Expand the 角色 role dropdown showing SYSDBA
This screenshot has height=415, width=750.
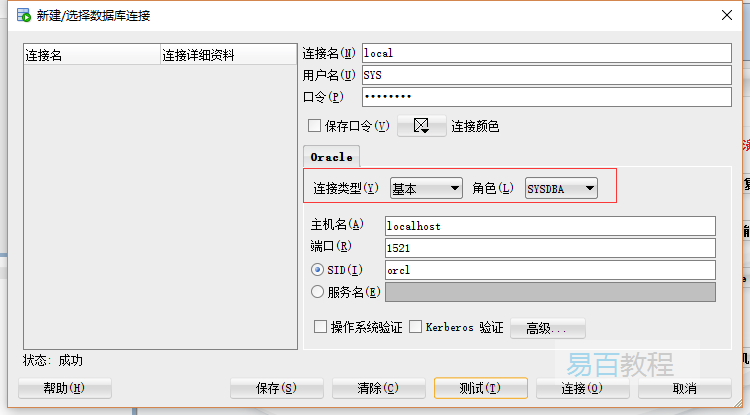(x=561, y=188)
